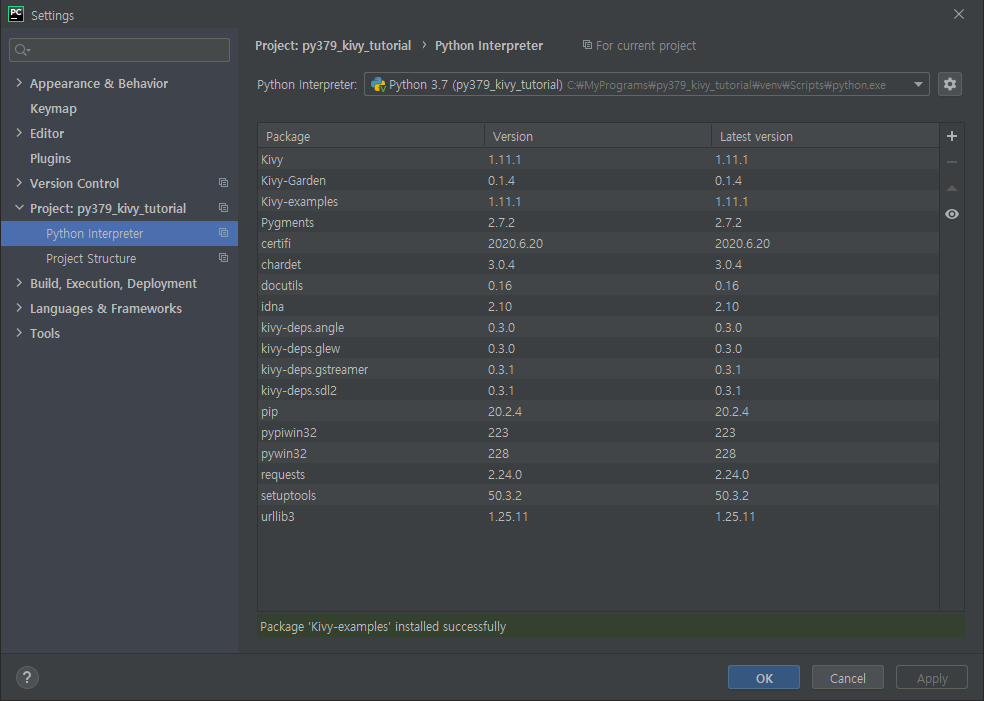The image size is (984, 701).
Task: Click project-level icon beside Project: py379_kivy_tutorial
Action: coord(223,208)
